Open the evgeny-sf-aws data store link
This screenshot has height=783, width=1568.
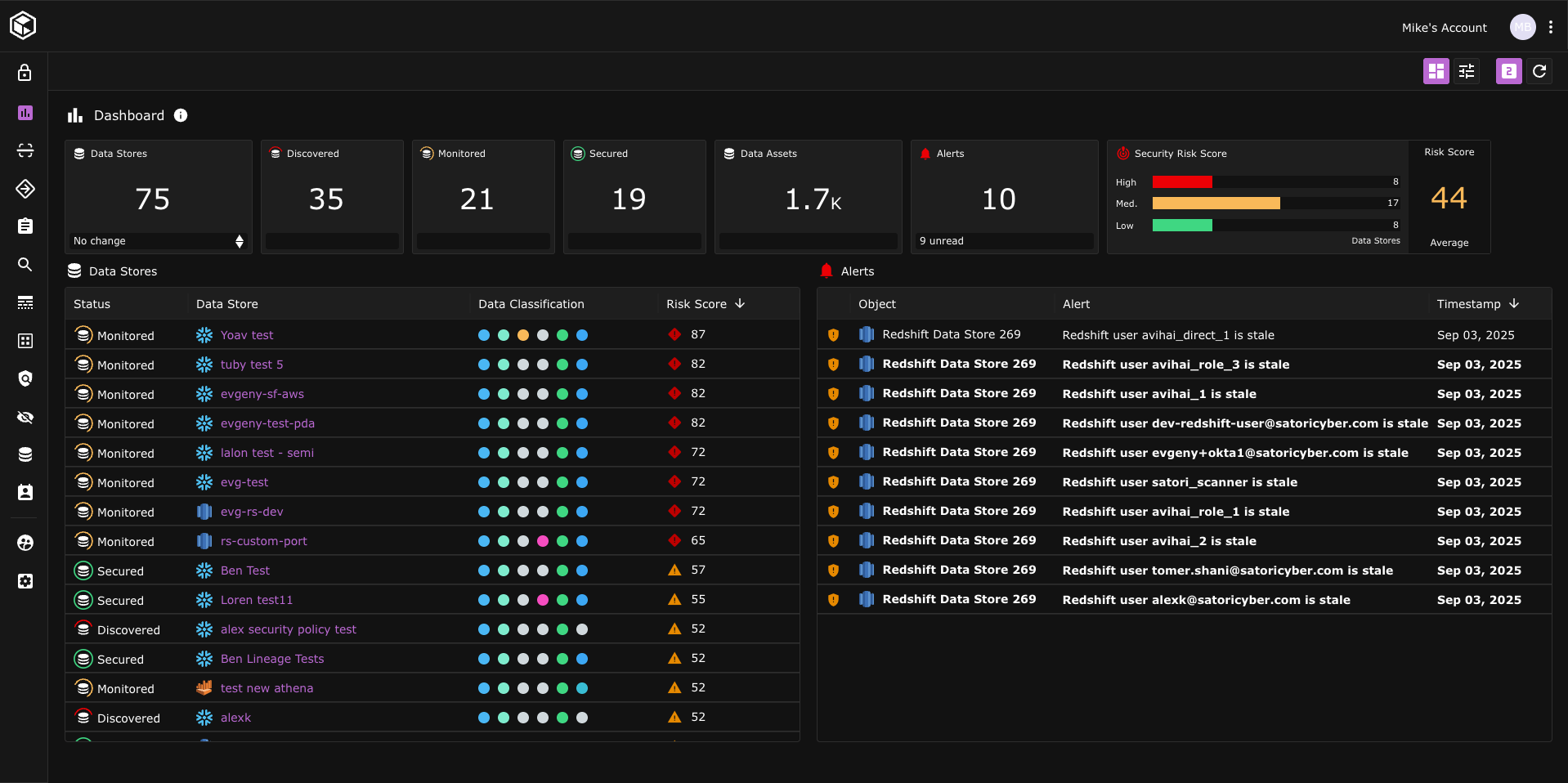click(x=262, y=394)
